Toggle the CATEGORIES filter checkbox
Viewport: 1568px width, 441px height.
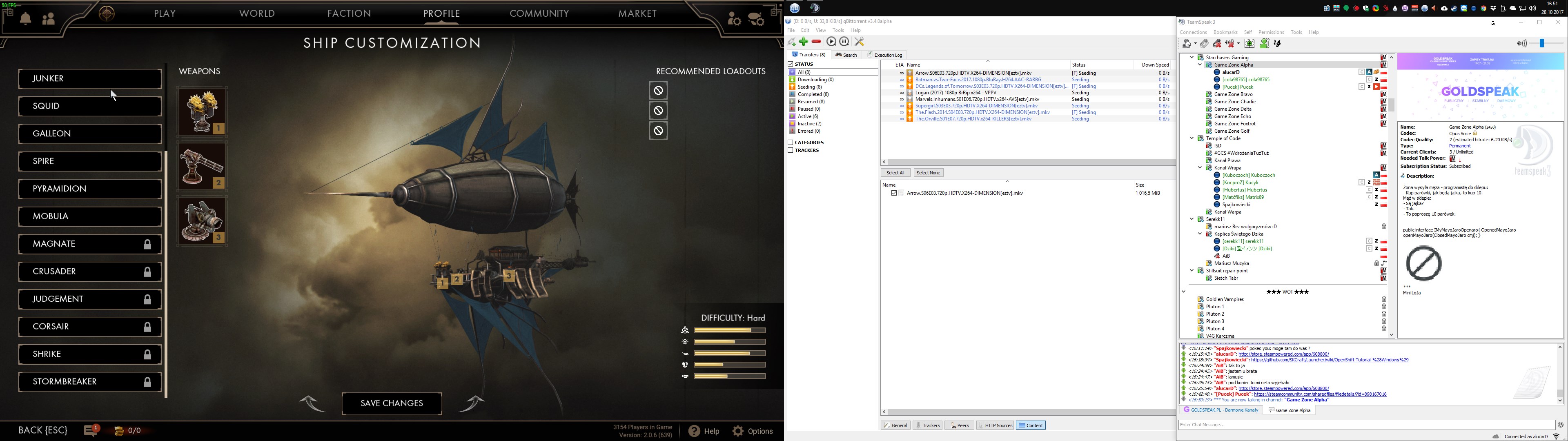click(x=791, y=143)
